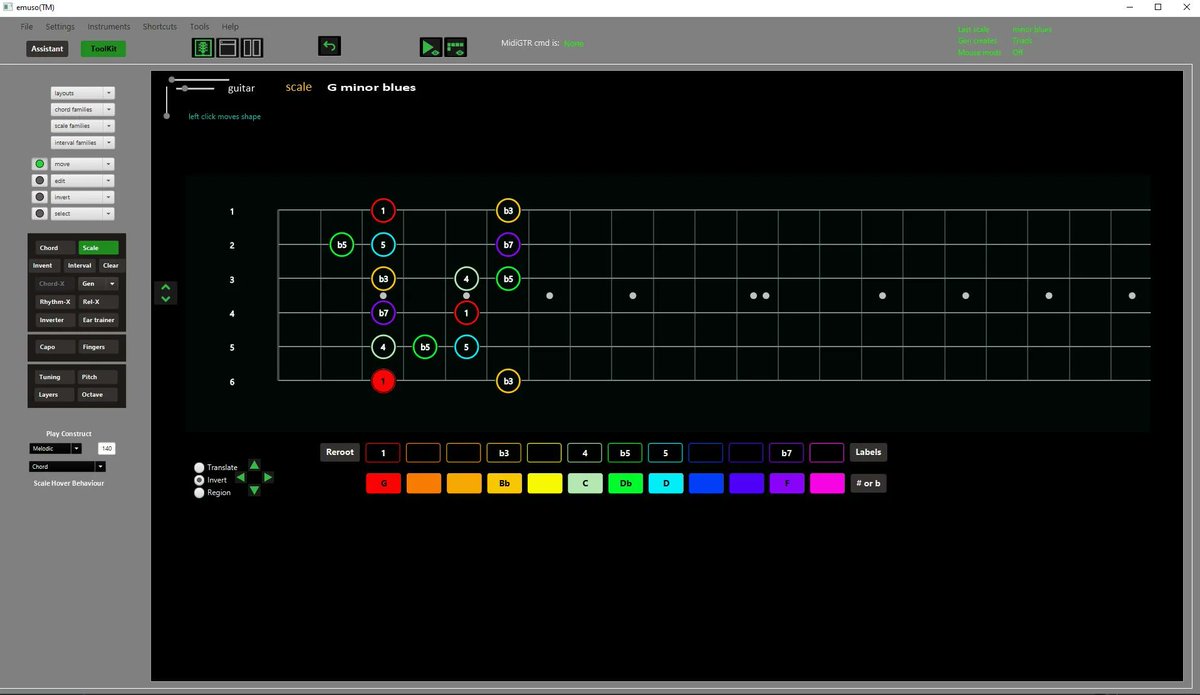Screen dimensions: 1200x695
Task: Open the Gen dropdown
Action: click(x=98, y=284)
